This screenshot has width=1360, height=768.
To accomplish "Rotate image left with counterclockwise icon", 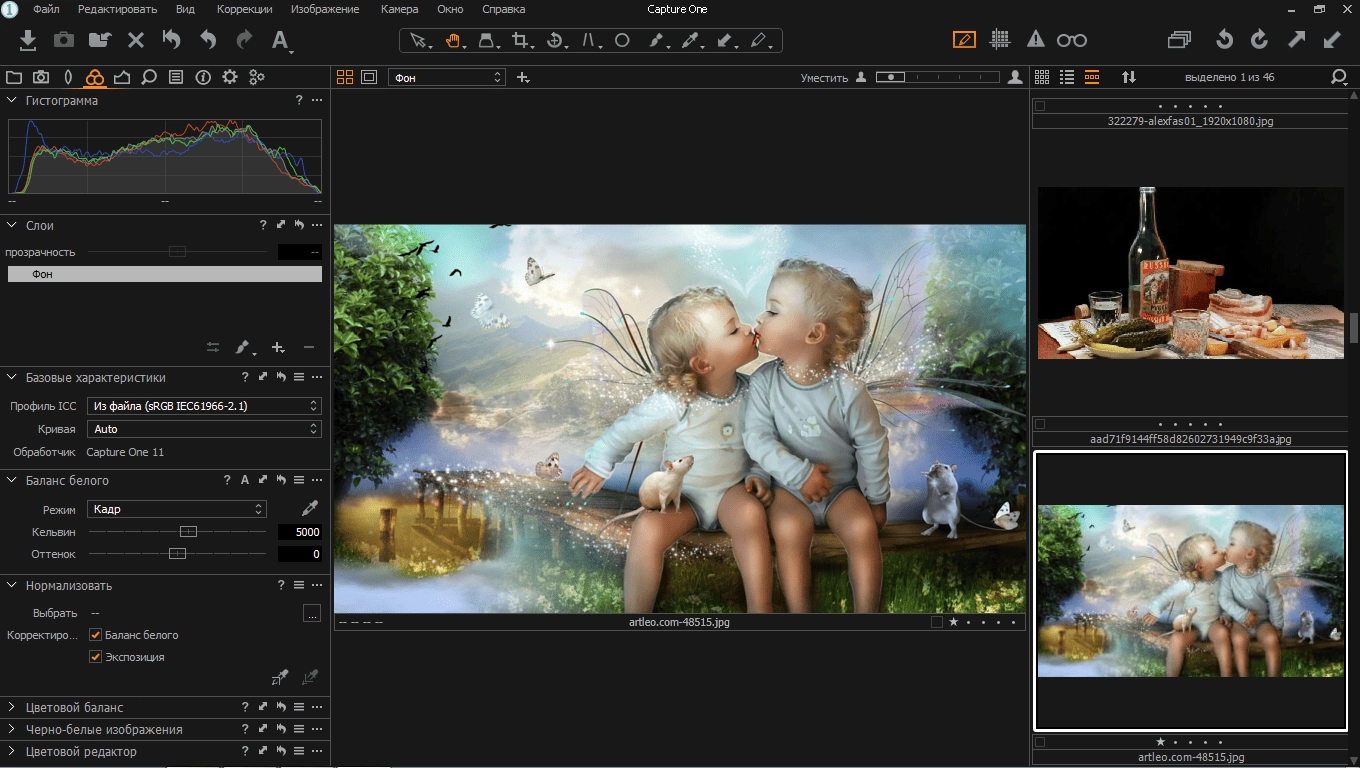I will pos(1224,40).
